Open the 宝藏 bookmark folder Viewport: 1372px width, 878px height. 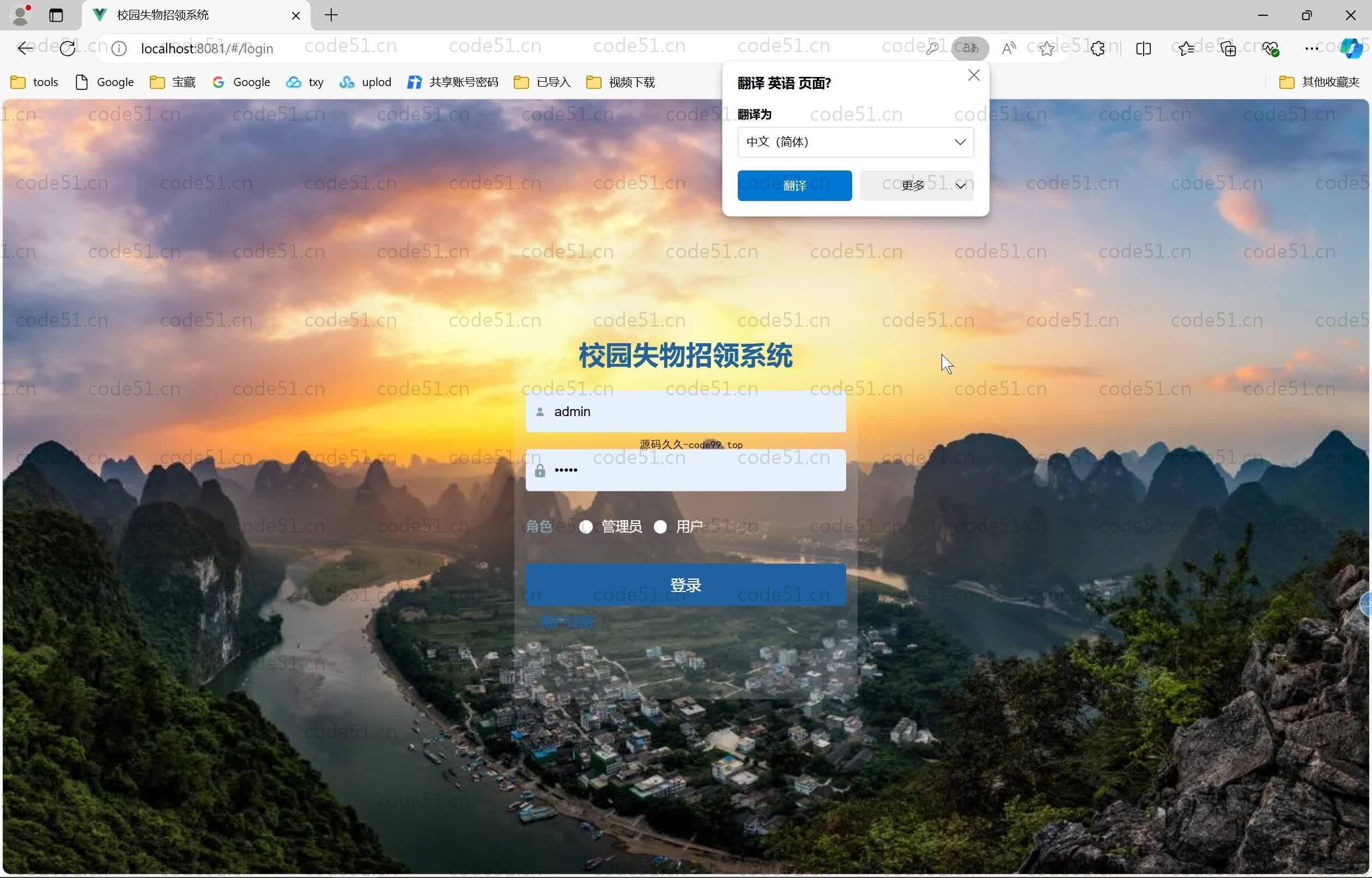click(173, 82)
